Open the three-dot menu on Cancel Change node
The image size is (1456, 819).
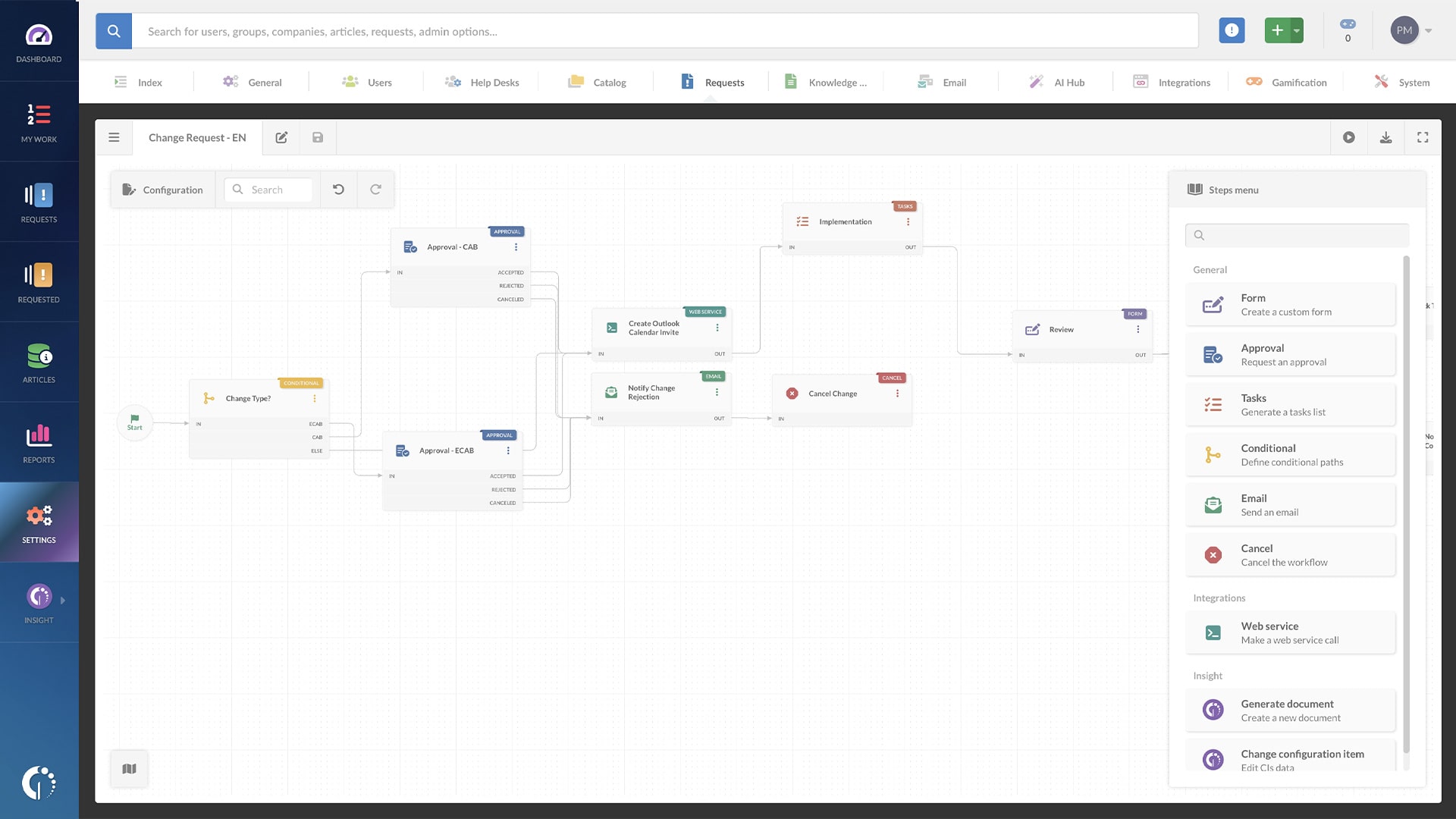[x=897, y=393]
